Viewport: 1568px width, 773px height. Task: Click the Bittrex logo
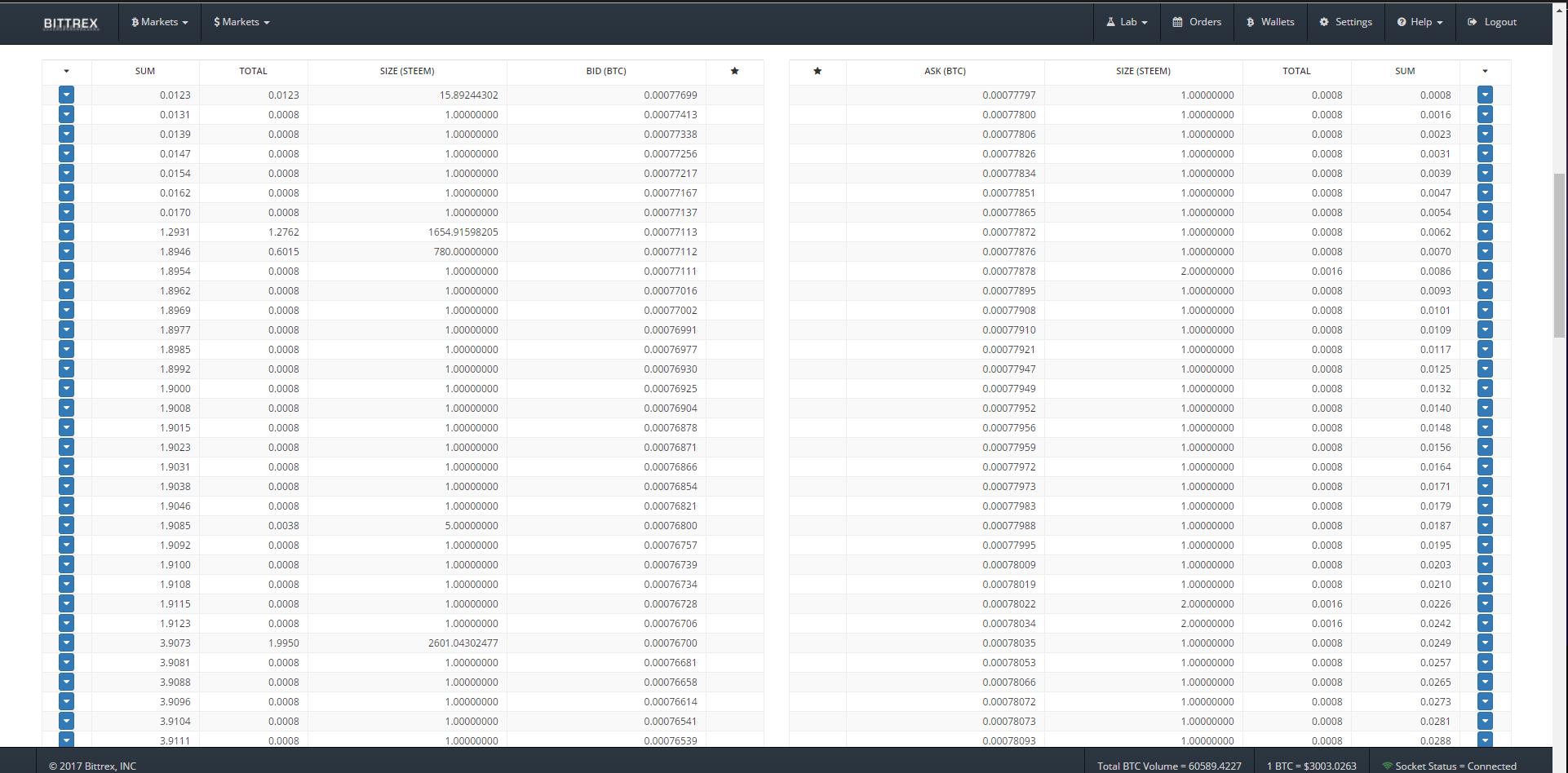pyautogui.click(x=71, y=23)
